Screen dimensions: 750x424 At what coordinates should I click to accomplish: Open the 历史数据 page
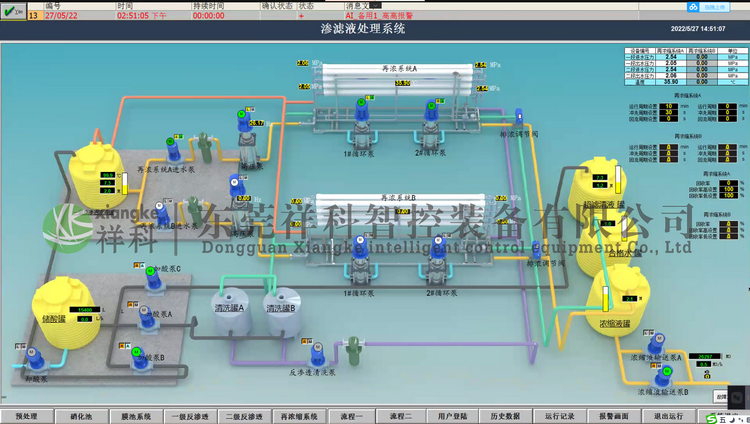[506, 416]
